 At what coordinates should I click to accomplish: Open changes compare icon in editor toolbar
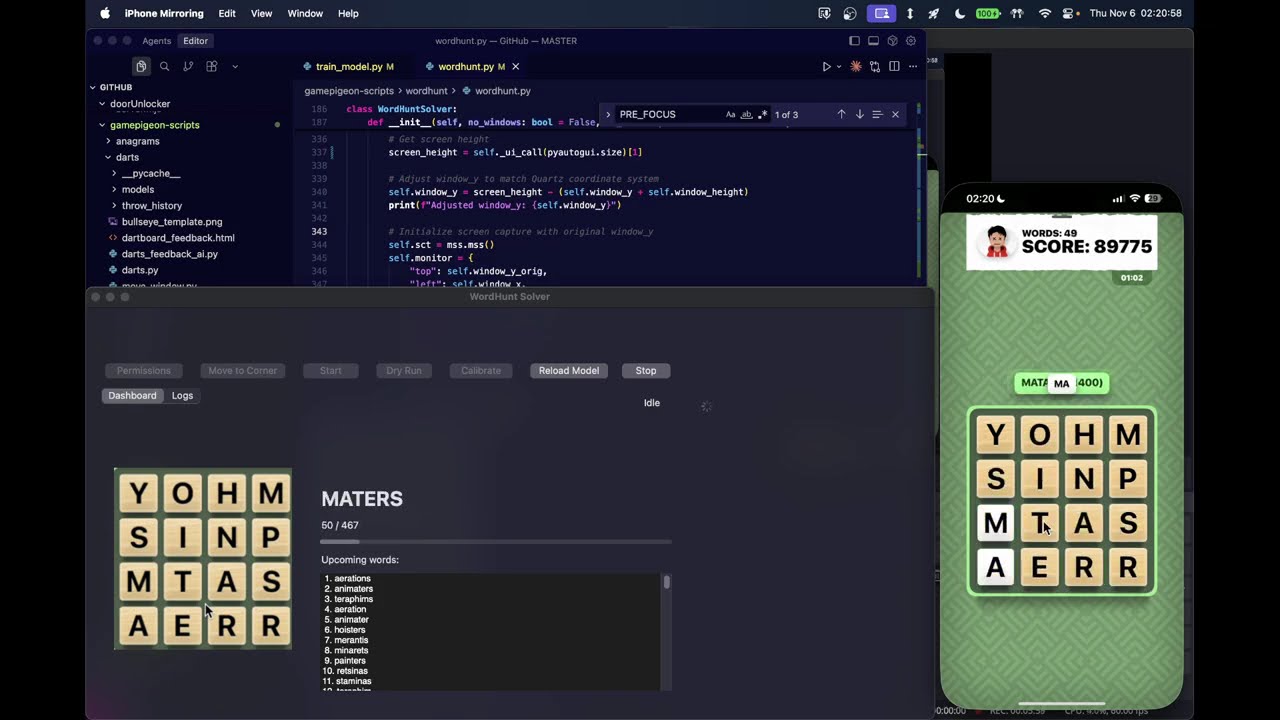coord(875,66)
